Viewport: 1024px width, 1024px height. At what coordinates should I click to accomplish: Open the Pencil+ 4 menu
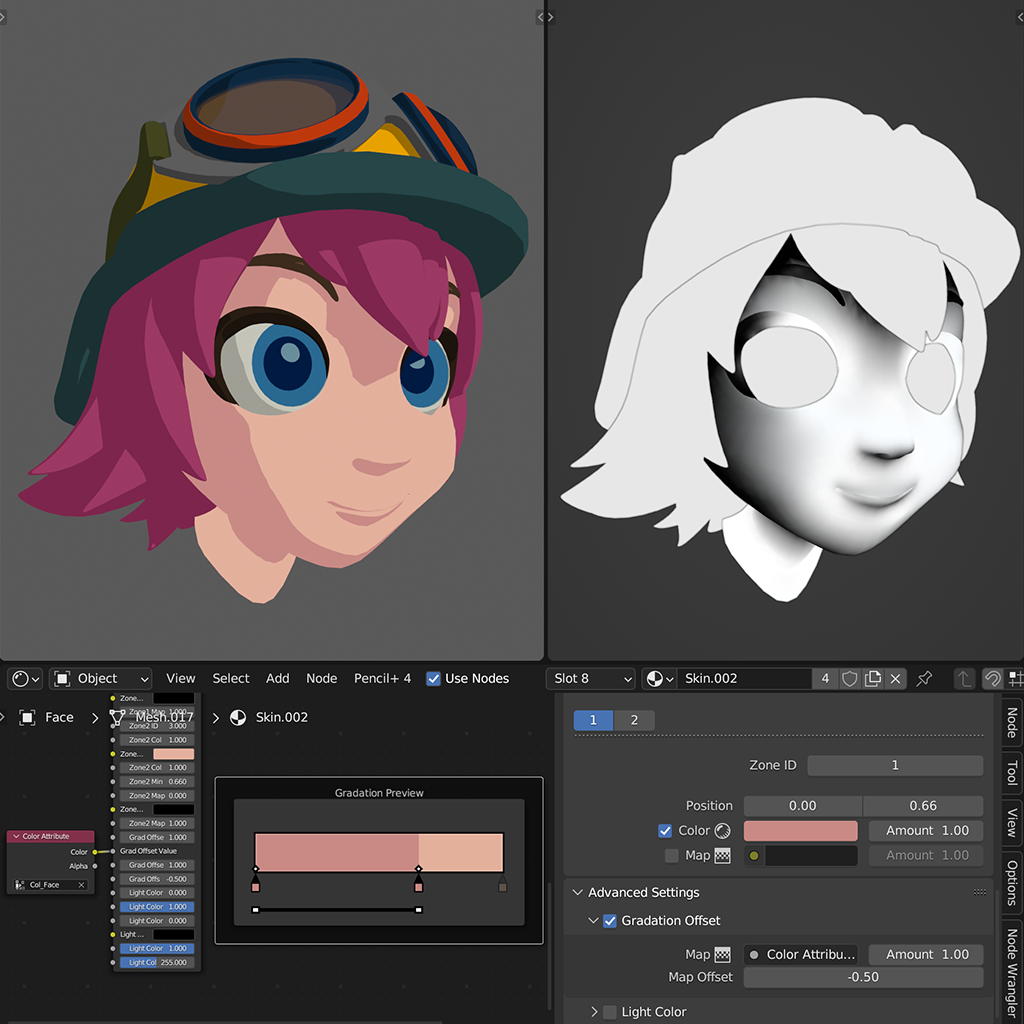coord(382,678)
